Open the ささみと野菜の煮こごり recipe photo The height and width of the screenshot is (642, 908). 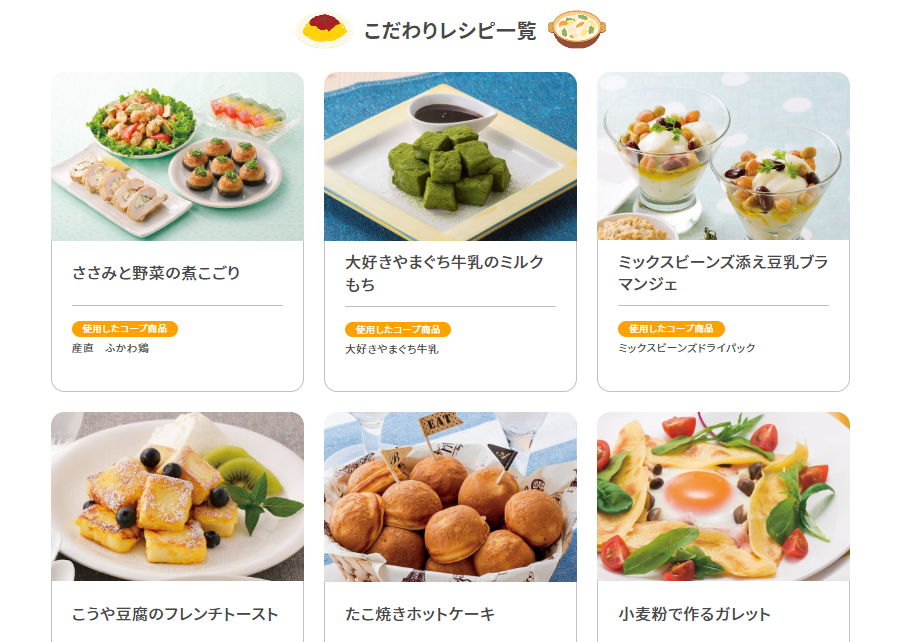coord(177,156)
